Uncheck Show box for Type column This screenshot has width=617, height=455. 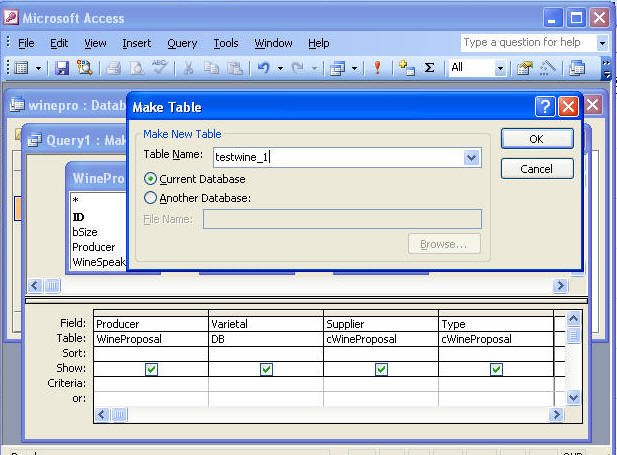[x=496, y=369]
